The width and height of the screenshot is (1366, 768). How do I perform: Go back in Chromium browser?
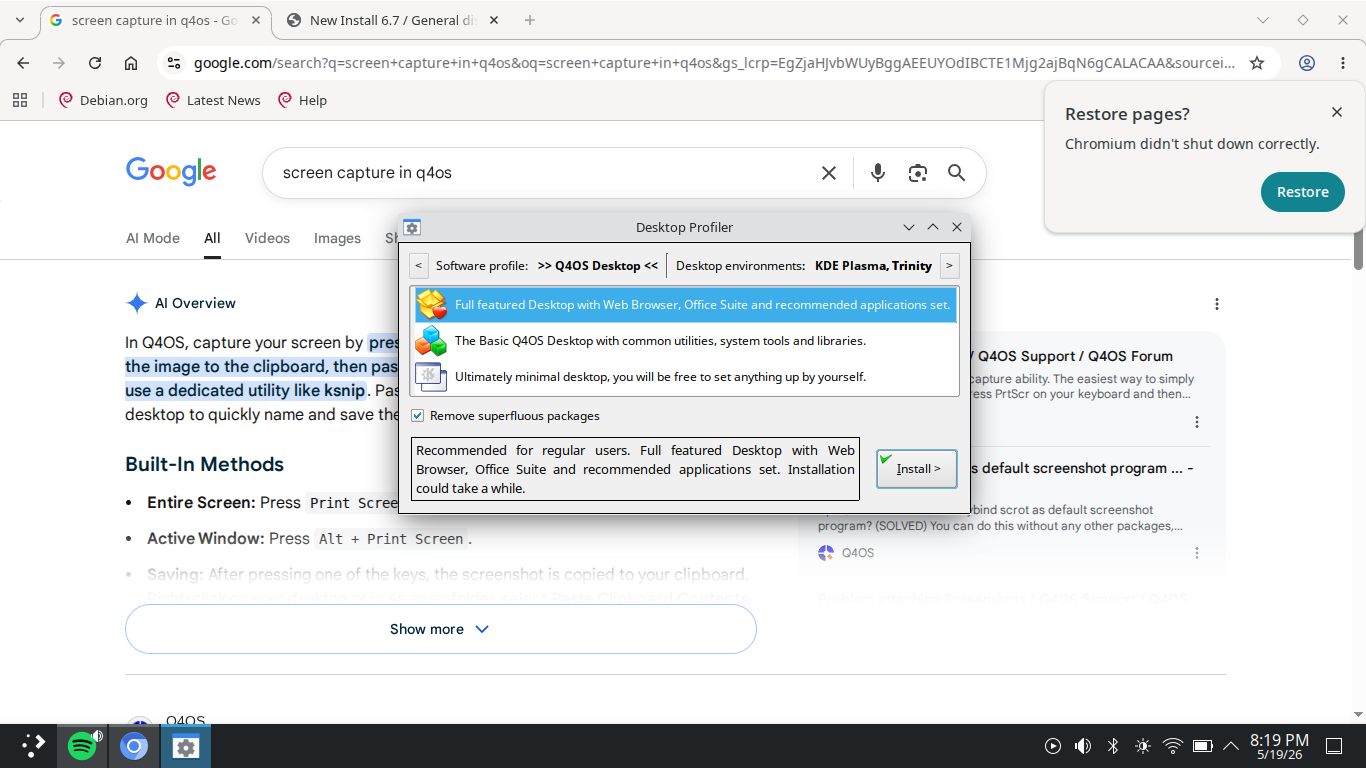(x=23, y=63)
